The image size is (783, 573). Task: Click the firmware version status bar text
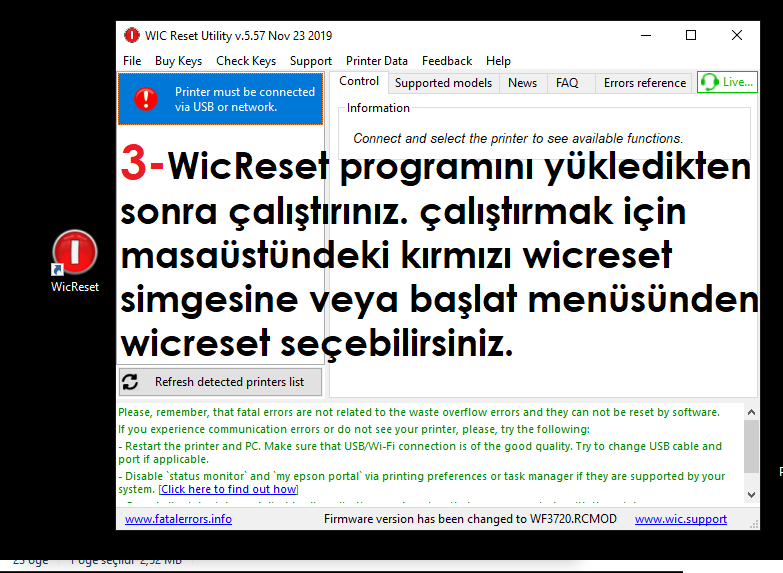pyautogui.click(x=470, y=519)
